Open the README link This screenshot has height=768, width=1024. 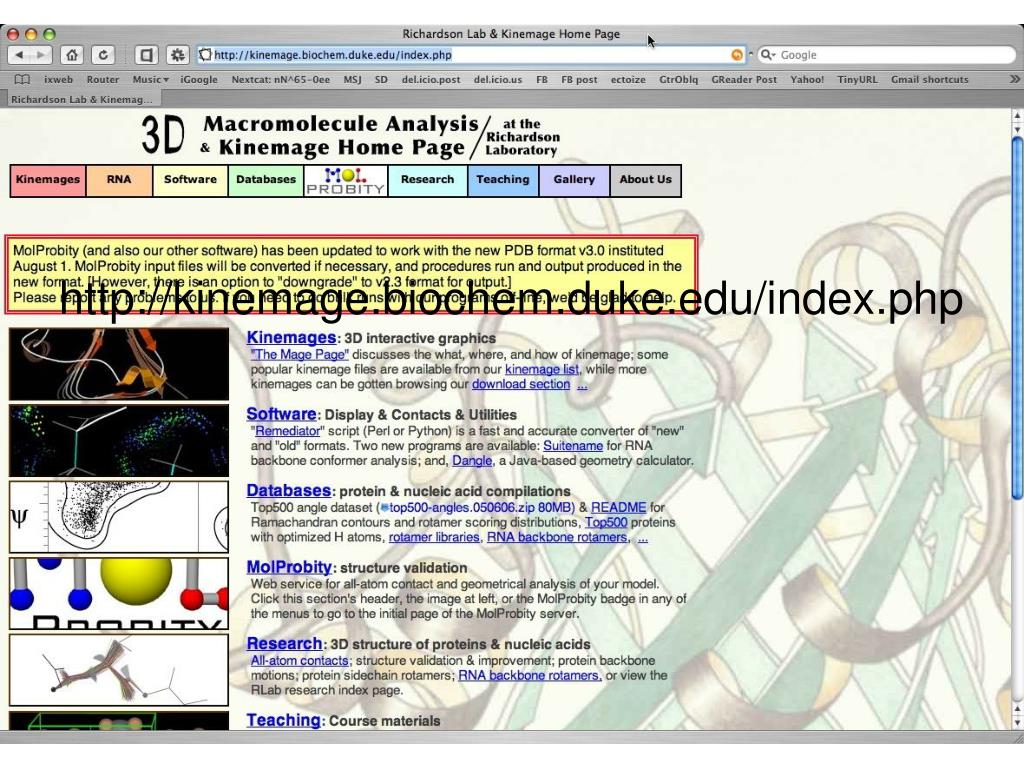618,507
